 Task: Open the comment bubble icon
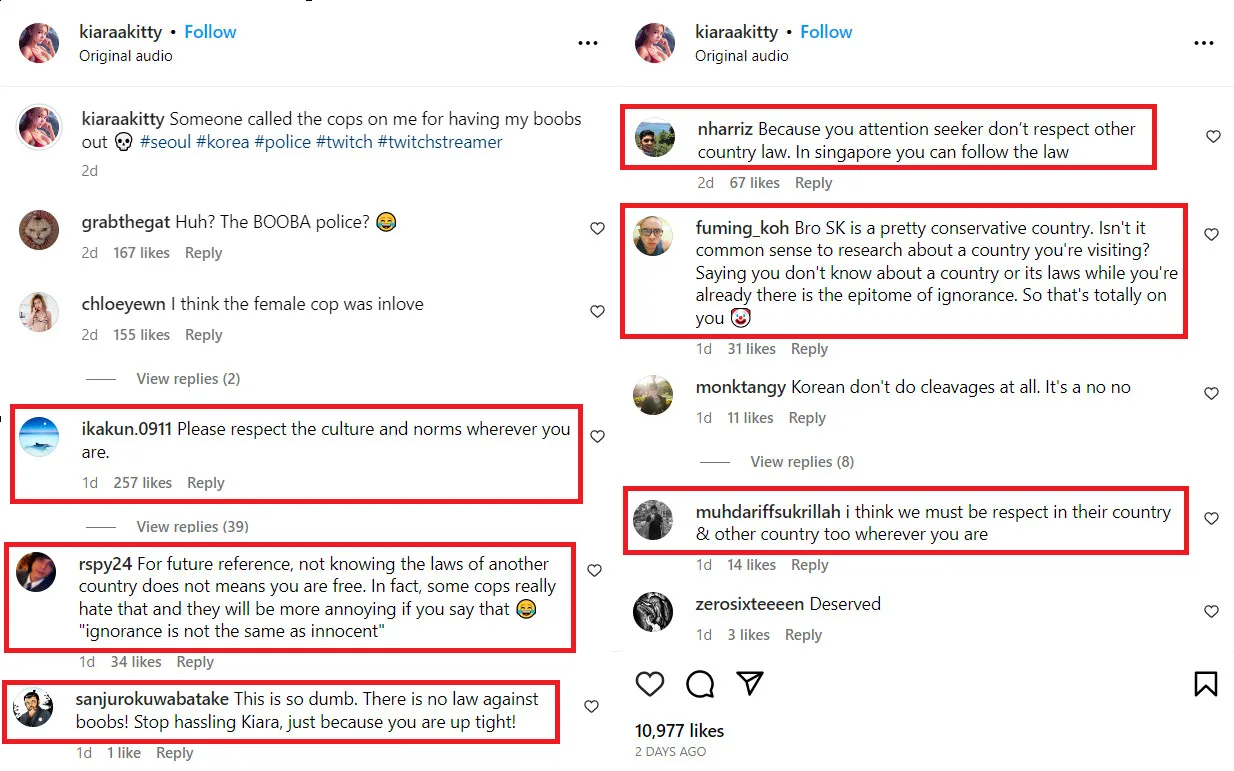[700, 684]
